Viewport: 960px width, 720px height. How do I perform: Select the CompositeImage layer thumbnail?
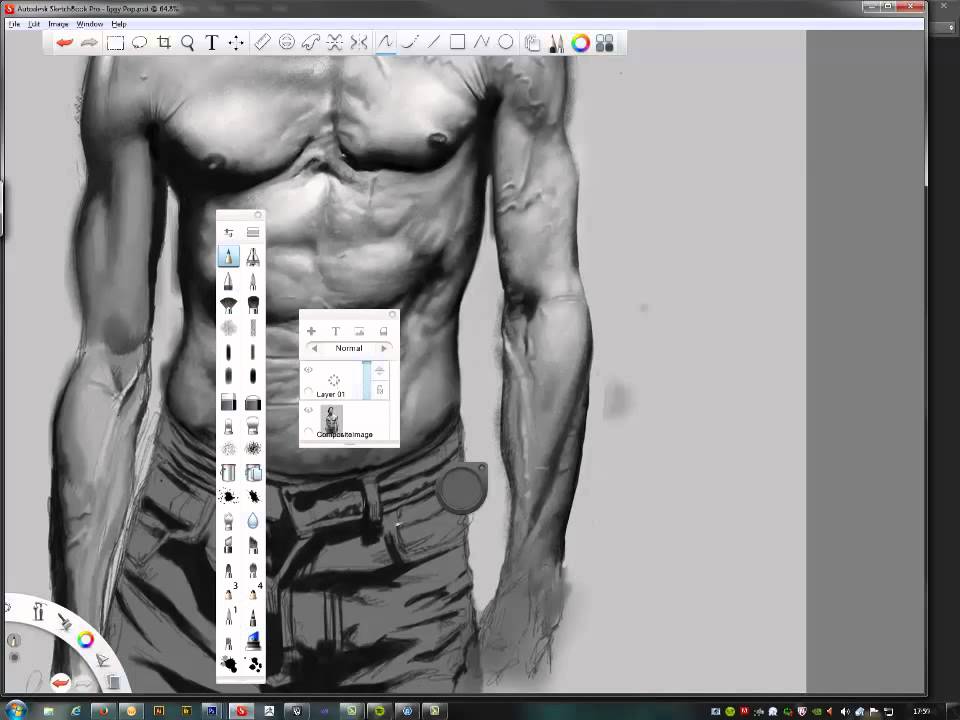point(331,418)
